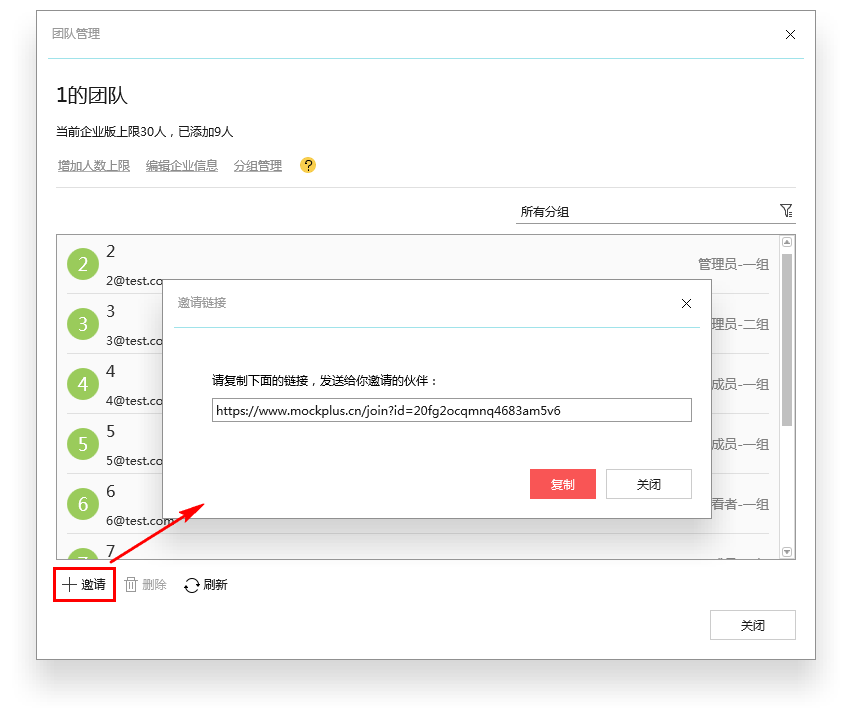Open the edit company info (编辑企业信息) link
Screen dimensions: 852x724
(182, 166)
